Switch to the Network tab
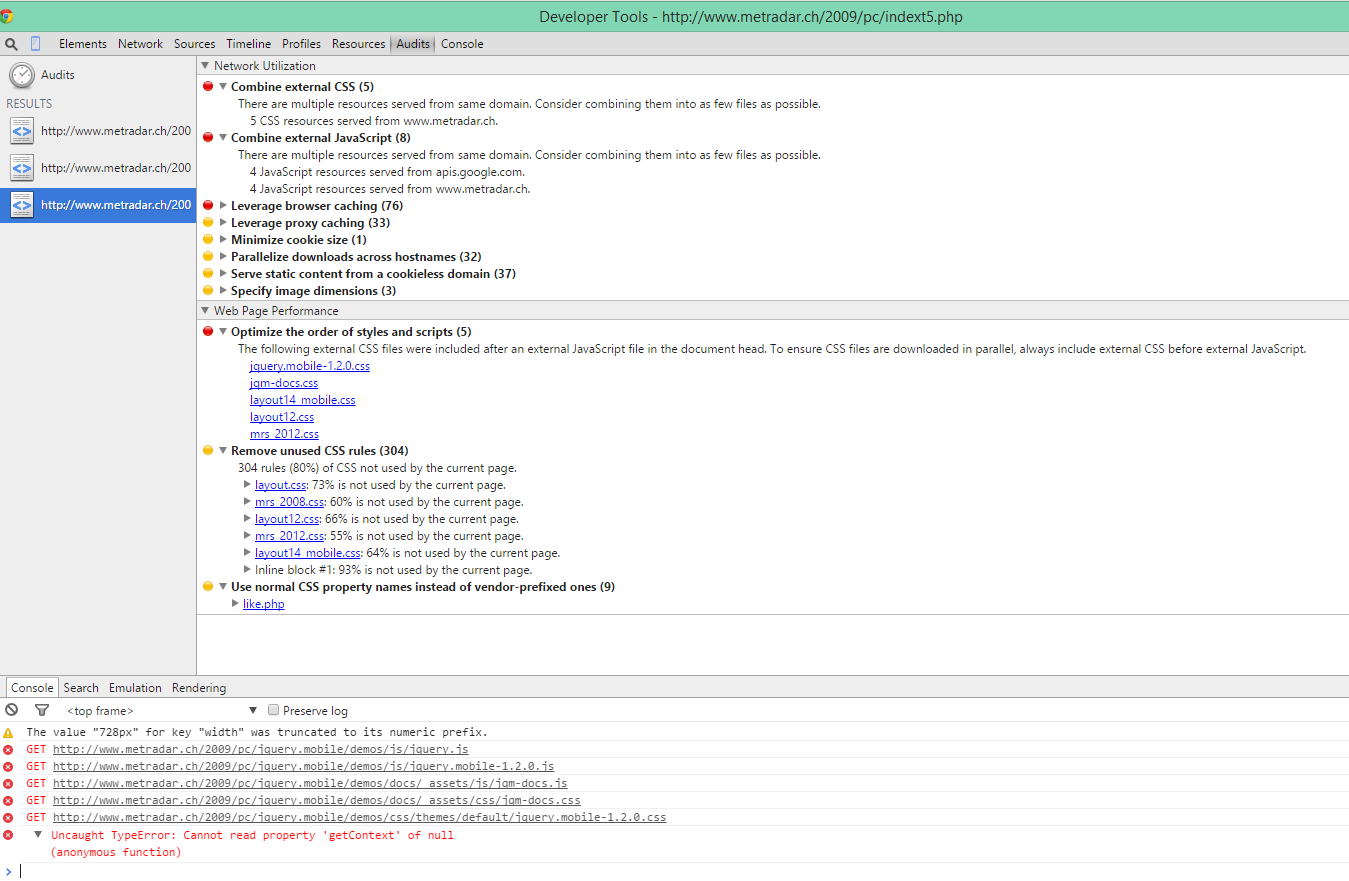Screen dimensions: 1349x881 tap(140, 44)
